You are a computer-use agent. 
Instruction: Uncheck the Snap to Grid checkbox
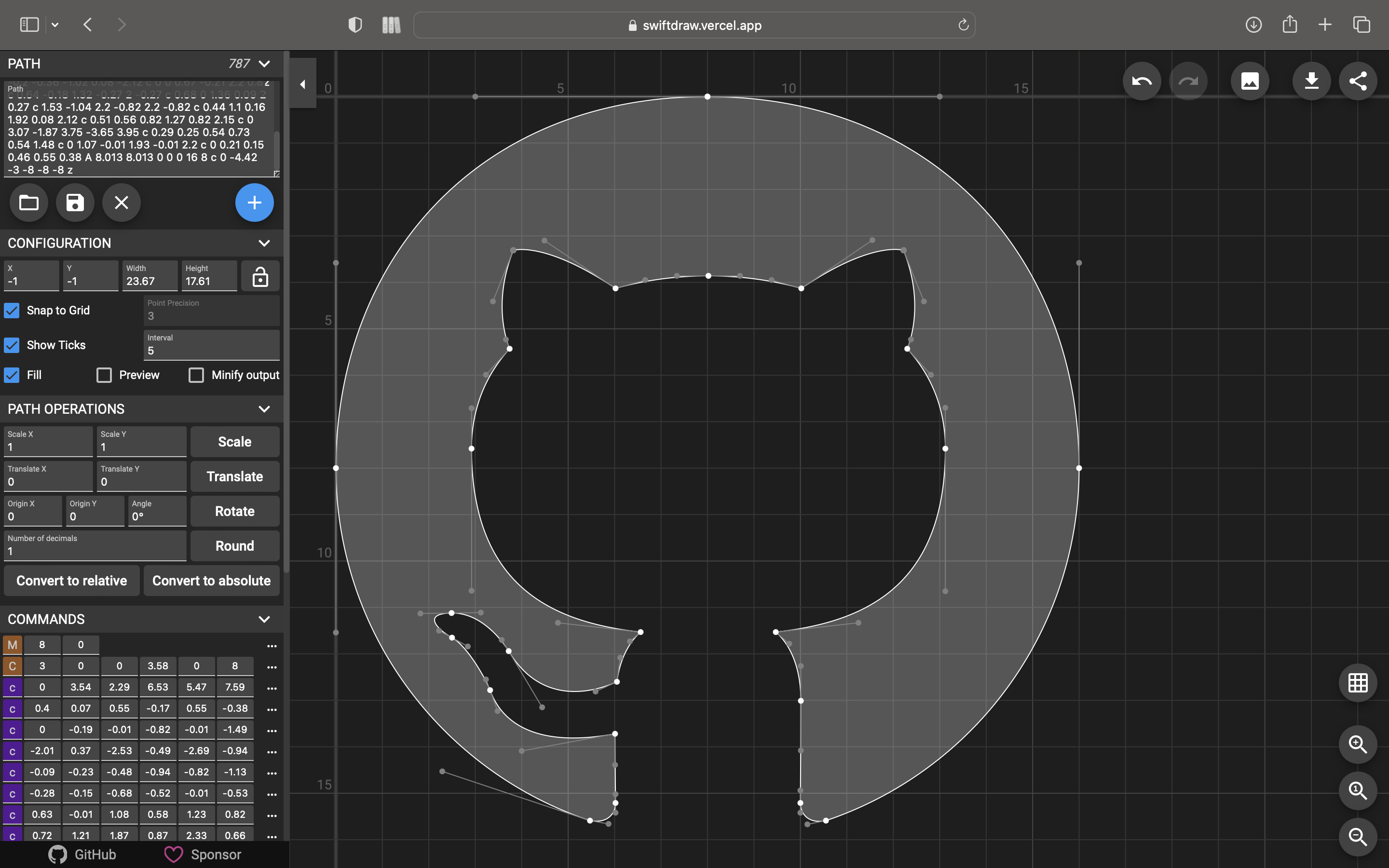coord(12,311)
